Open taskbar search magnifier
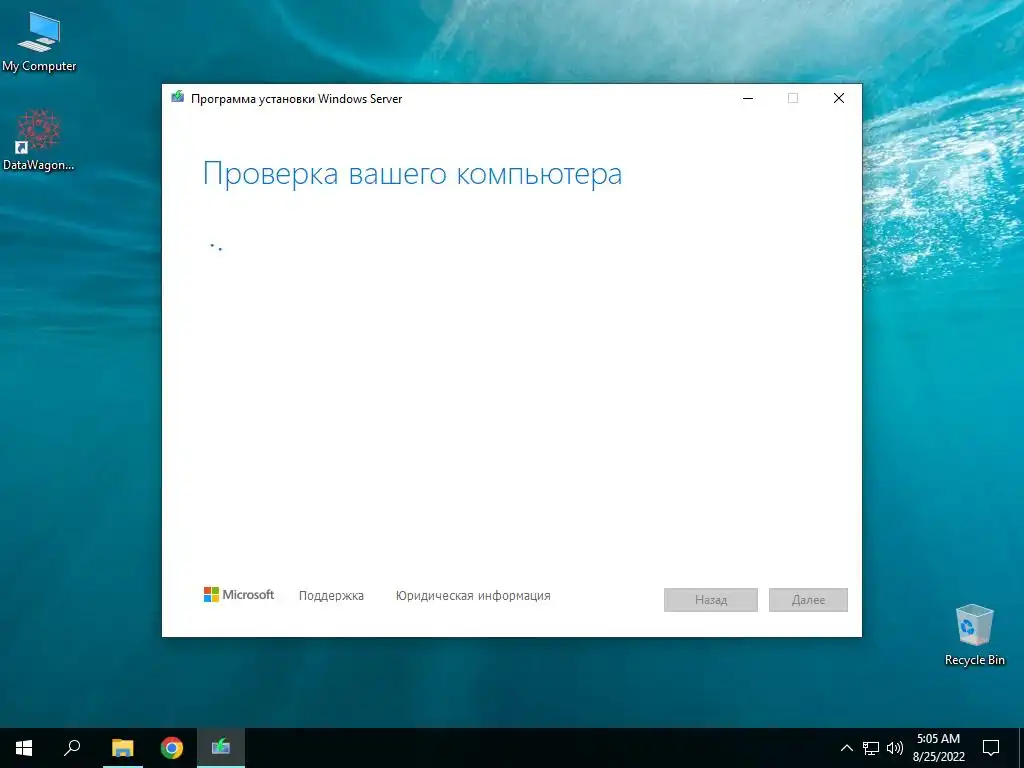 (x=72, y=748)
